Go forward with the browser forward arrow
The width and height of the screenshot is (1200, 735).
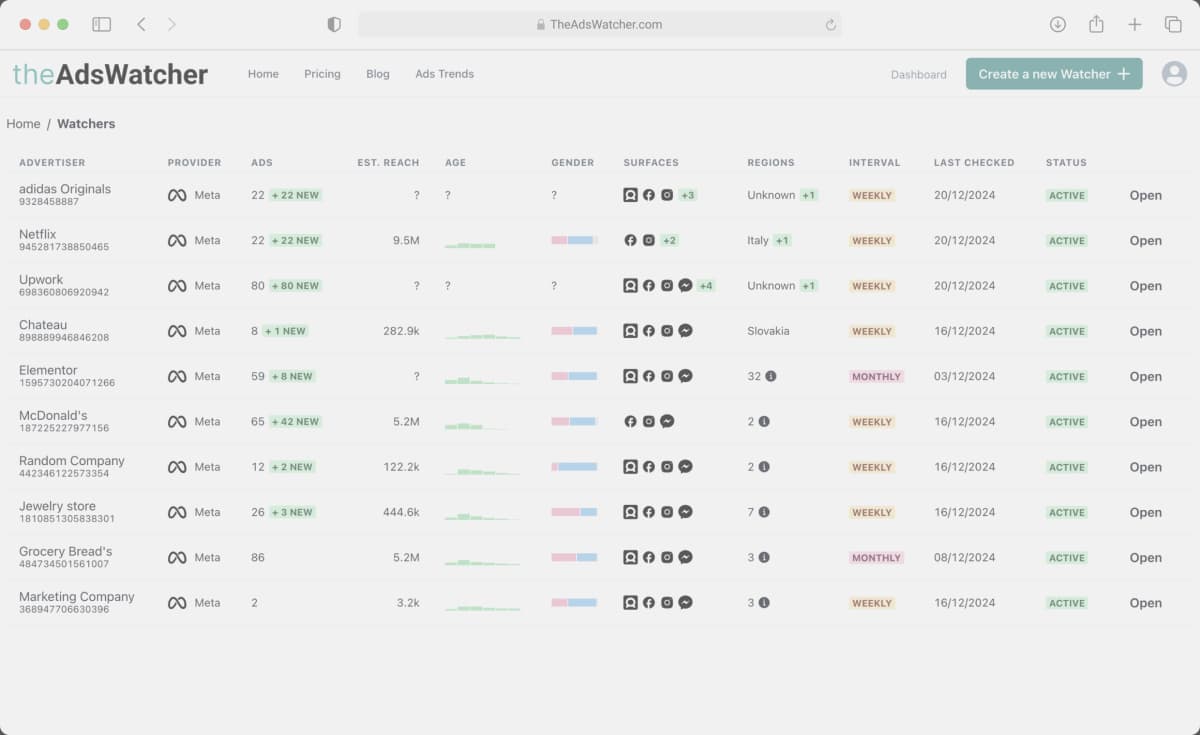click(172, 24)
